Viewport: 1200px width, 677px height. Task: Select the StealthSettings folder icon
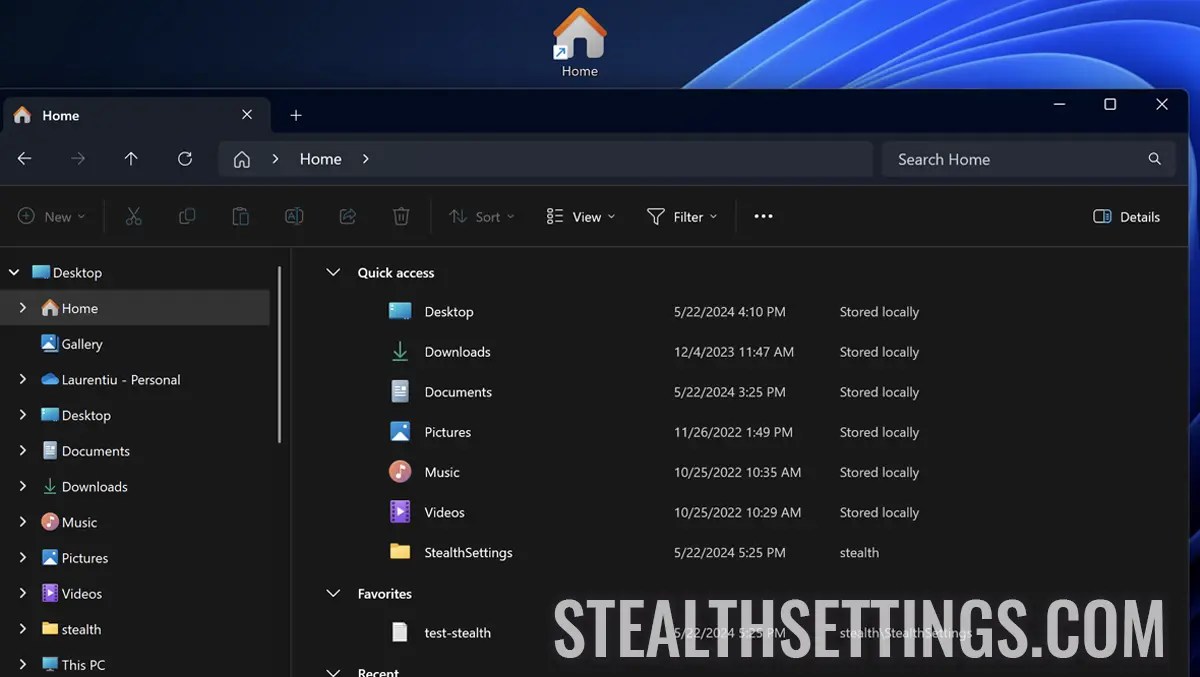point(400,552)
